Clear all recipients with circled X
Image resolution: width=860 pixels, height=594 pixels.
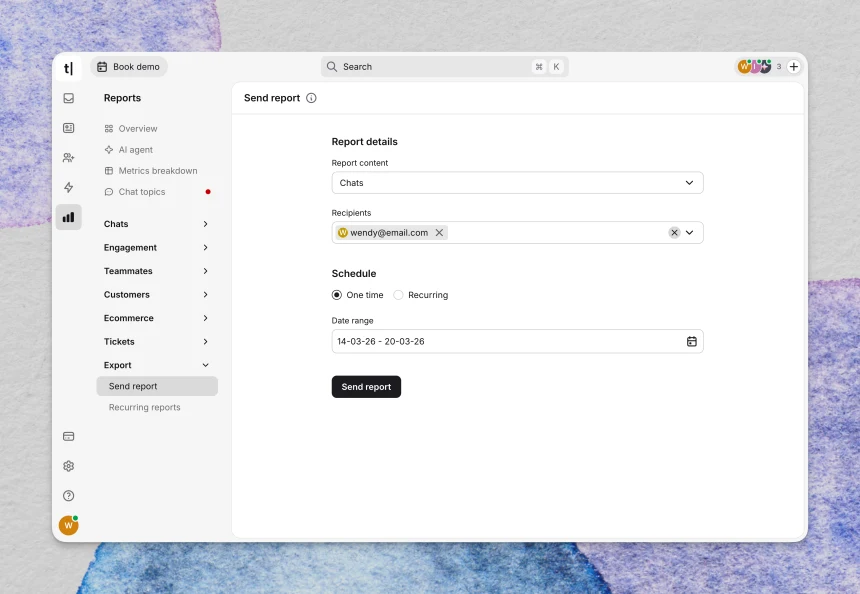click(x=674, y=233)
